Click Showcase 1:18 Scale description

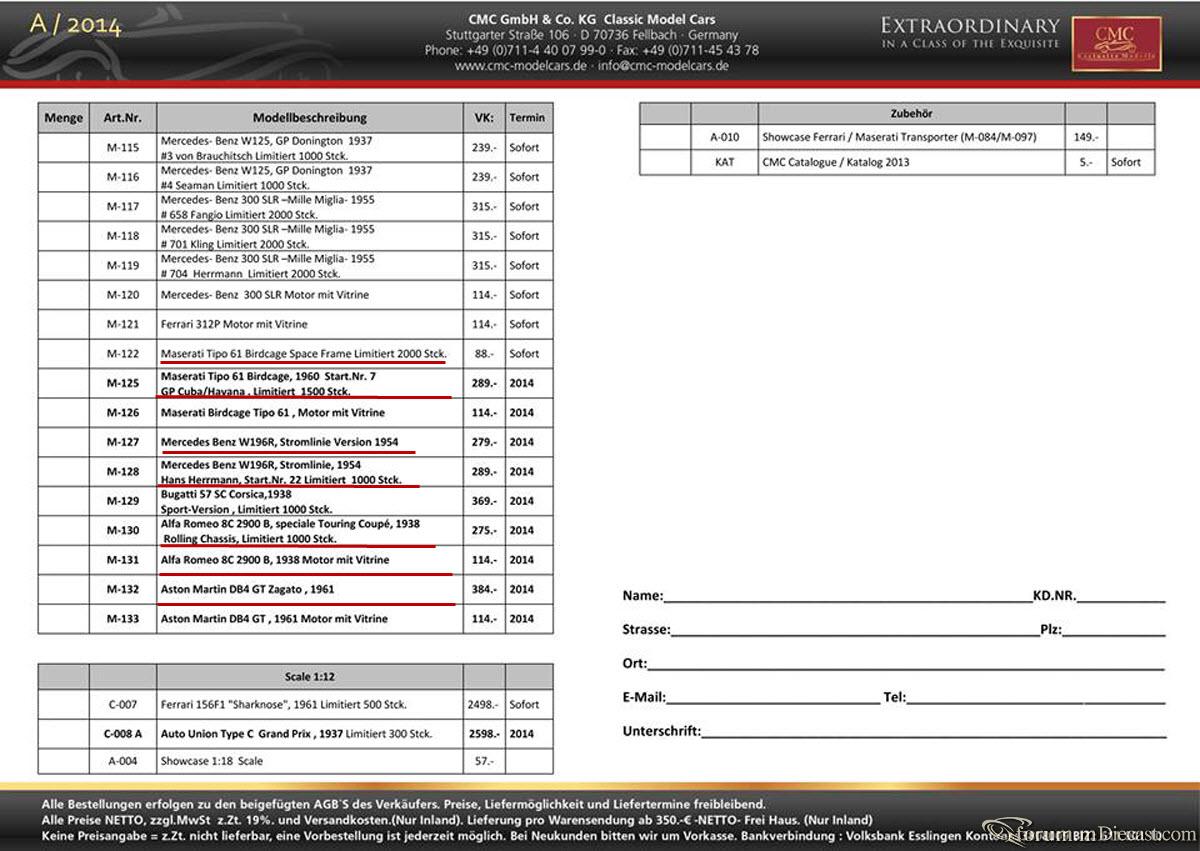point(212,761)
